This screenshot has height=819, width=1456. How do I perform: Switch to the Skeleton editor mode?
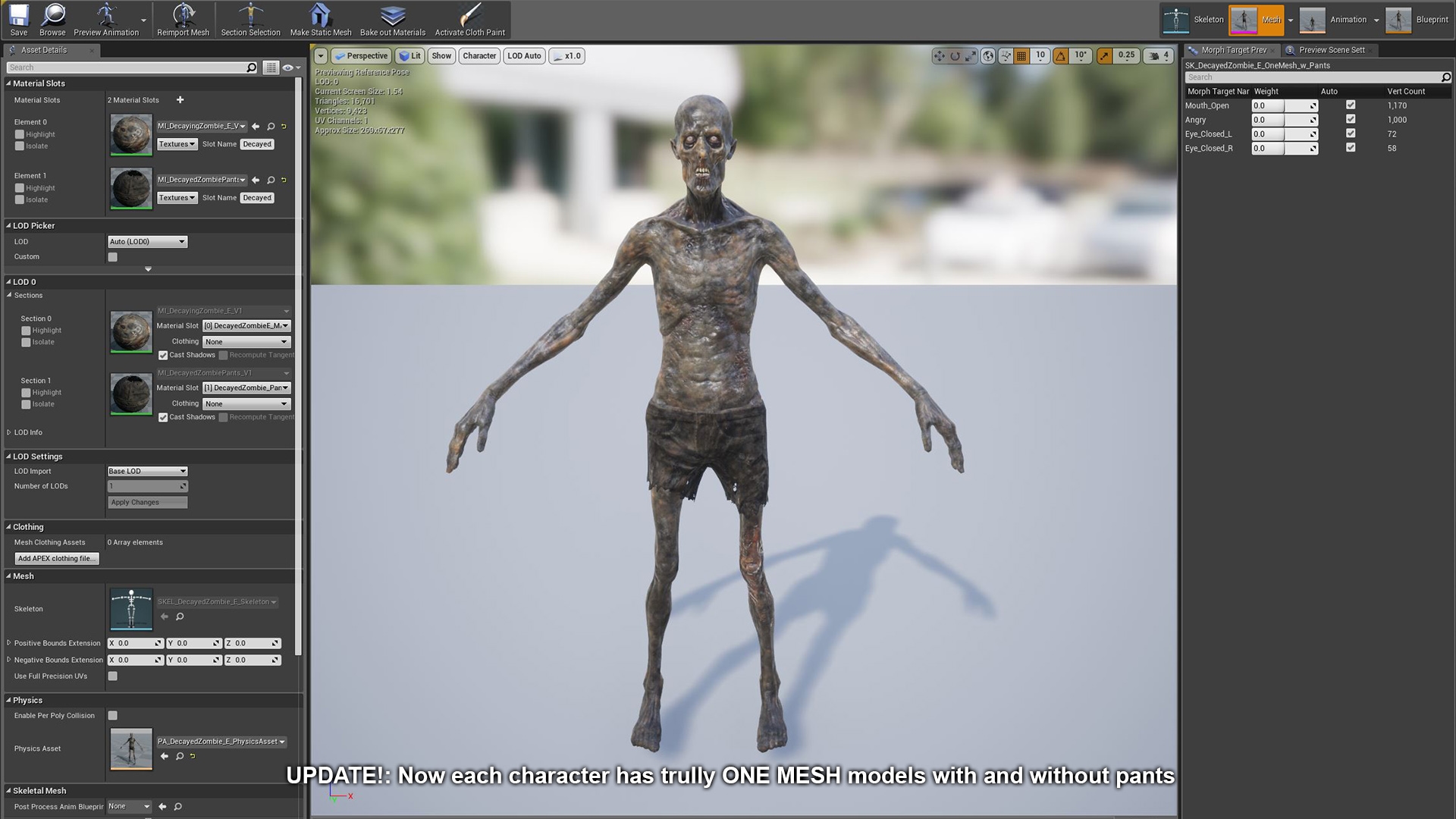pos(1194,20)
